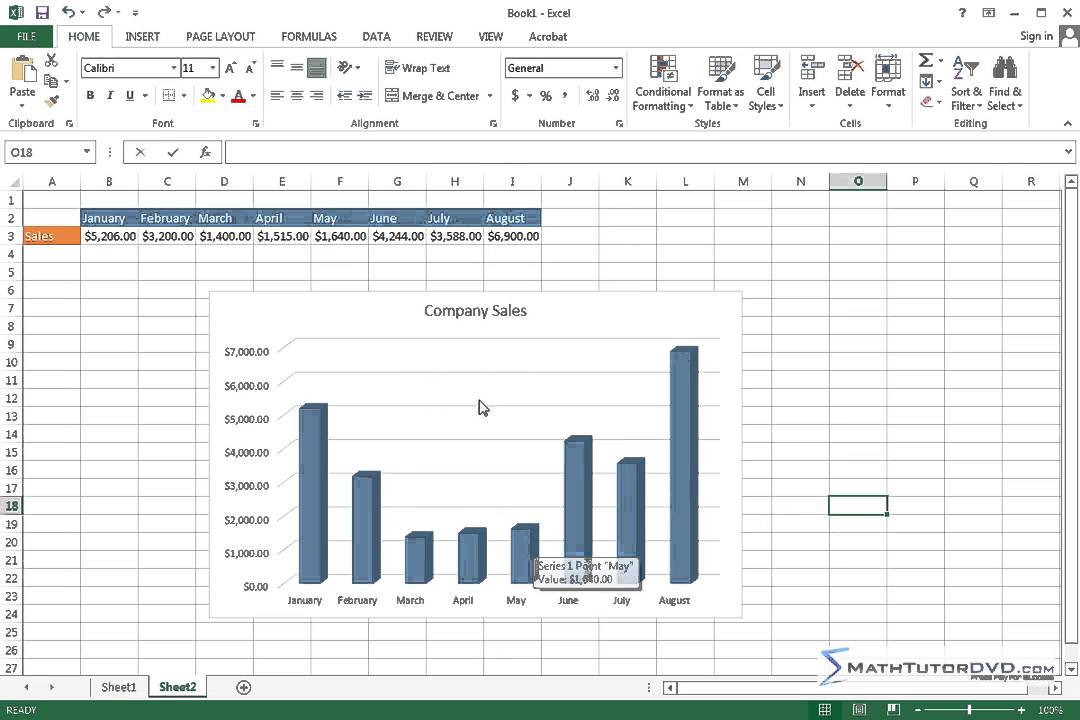Screen dimensions: 1080x720
Task: Toggle Bold formatting
Action: [90, 95]
